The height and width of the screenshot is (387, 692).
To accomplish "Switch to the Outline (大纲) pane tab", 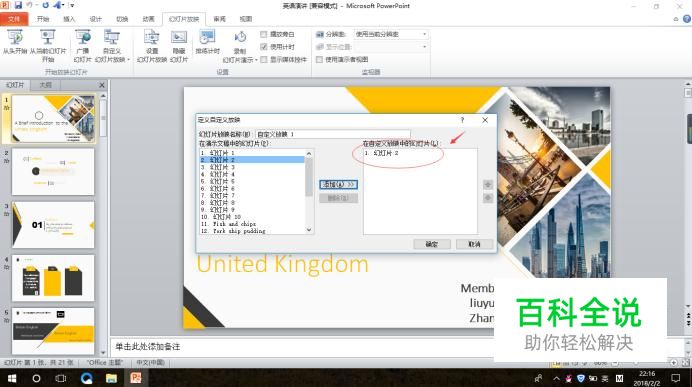I will (45, 85).
